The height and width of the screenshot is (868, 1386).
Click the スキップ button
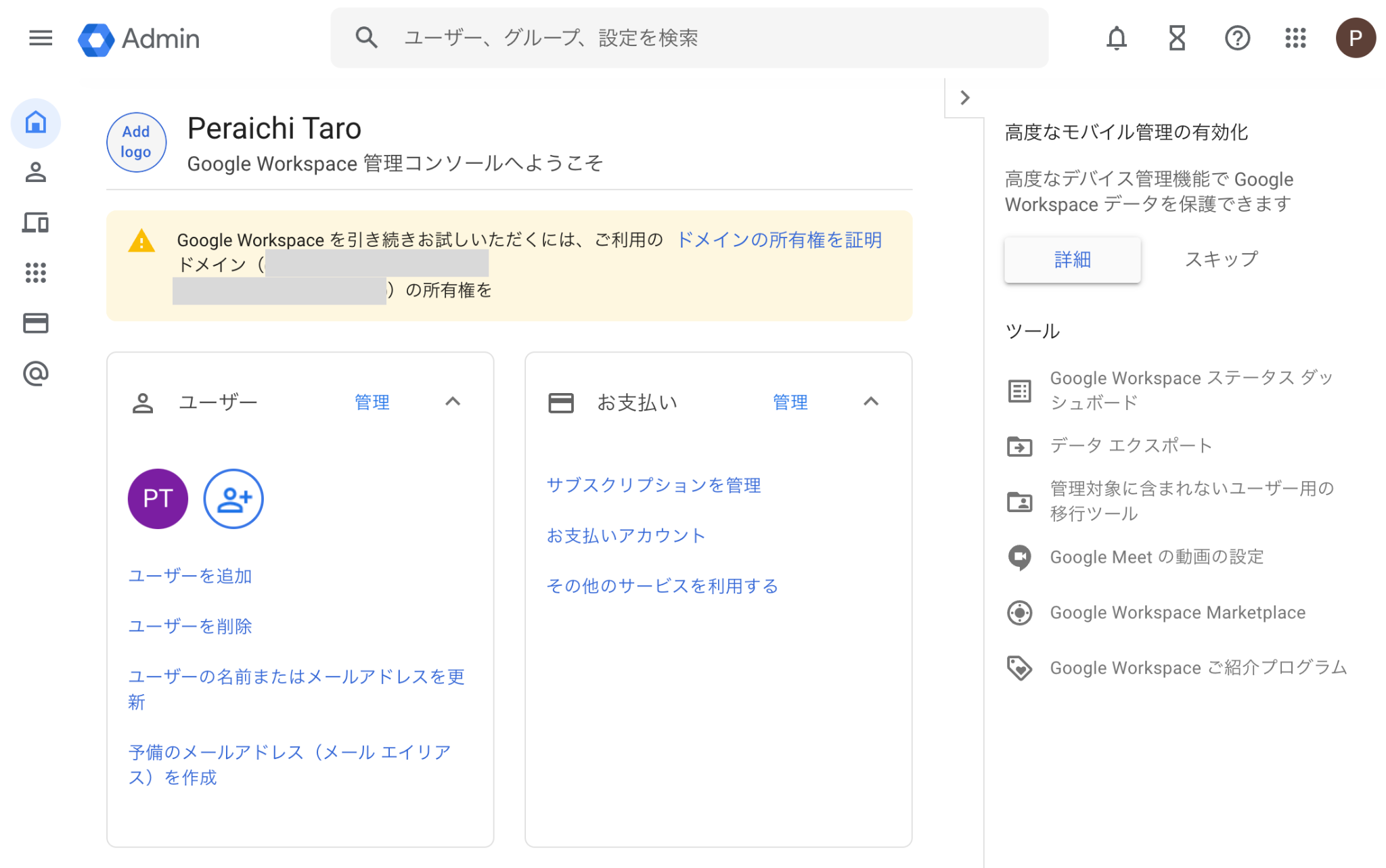(1222, 259)
